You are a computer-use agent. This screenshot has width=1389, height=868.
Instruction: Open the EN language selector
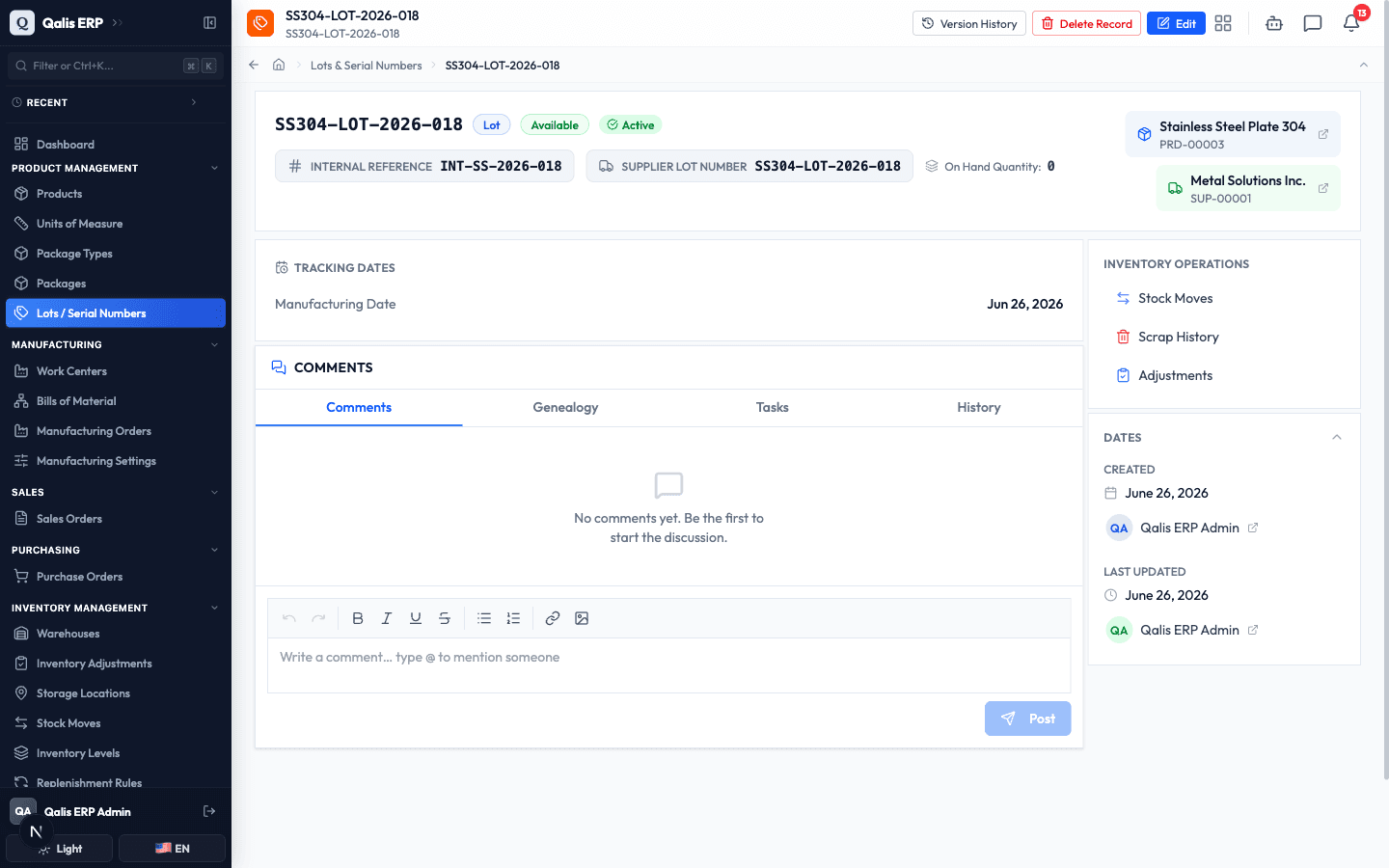(x=172, y=849)
